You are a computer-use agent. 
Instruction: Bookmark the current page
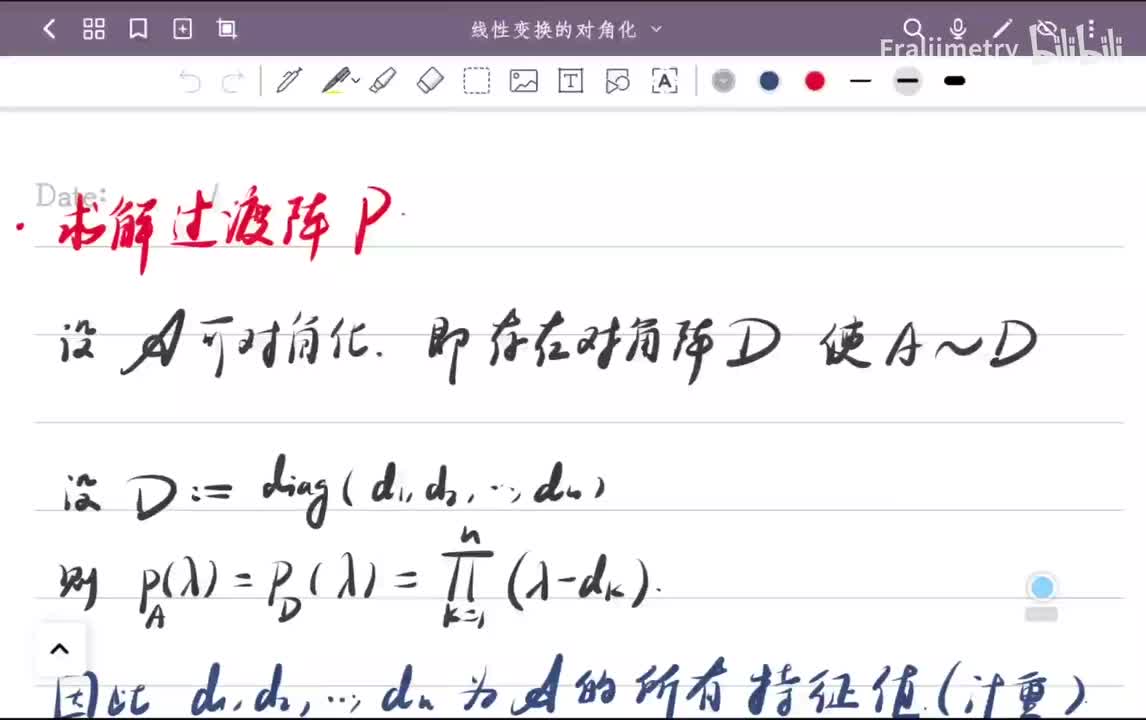tap(138, 29)
